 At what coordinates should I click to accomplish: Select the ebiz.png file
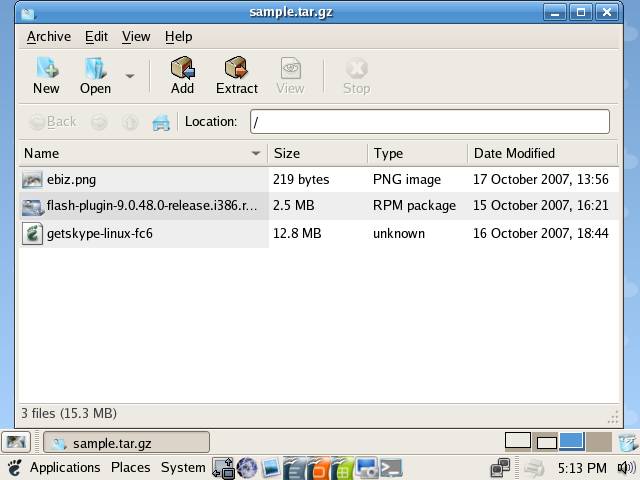tap(71, 179)
